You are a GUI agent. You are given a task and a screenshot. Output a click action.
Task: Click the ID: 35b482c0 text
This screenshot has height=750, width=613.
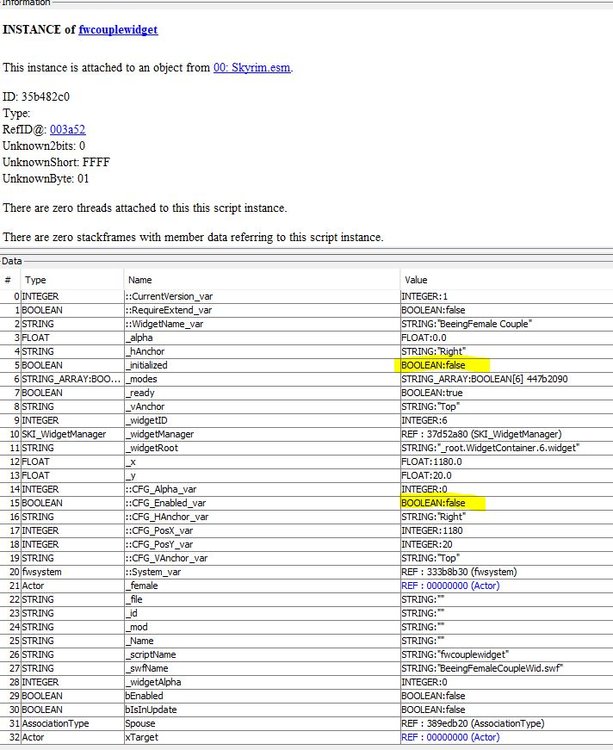[36, 97]
